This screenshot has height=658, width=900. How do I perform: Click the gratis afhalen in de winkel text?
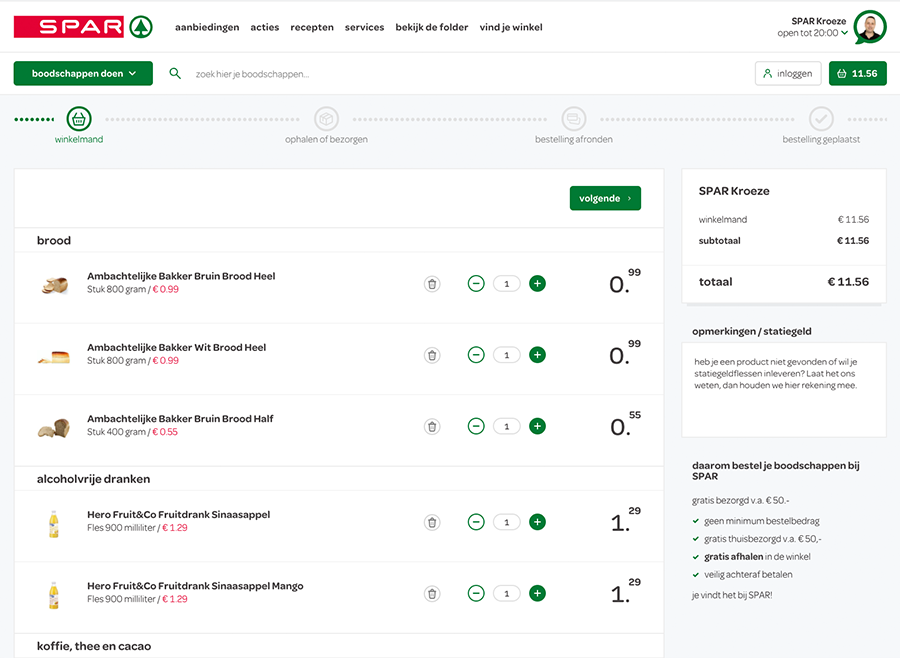point(757,556)
